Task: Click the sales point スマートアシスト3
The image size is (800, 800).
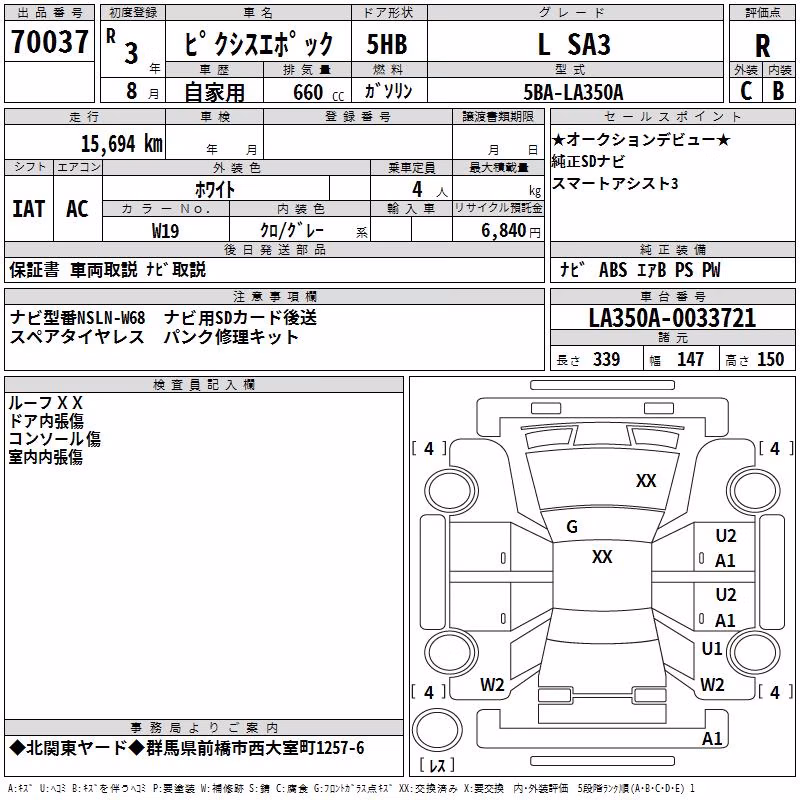Action: [x=615, y=183]
